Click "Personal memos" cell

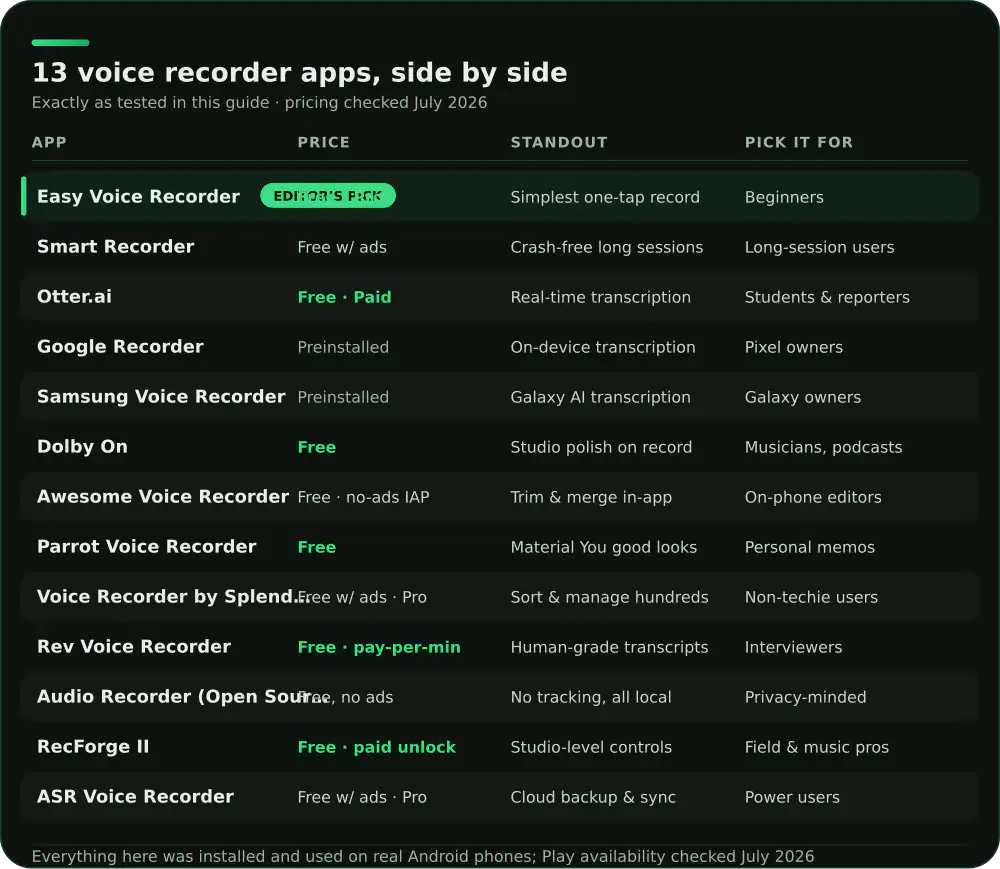tap(809, 547)
